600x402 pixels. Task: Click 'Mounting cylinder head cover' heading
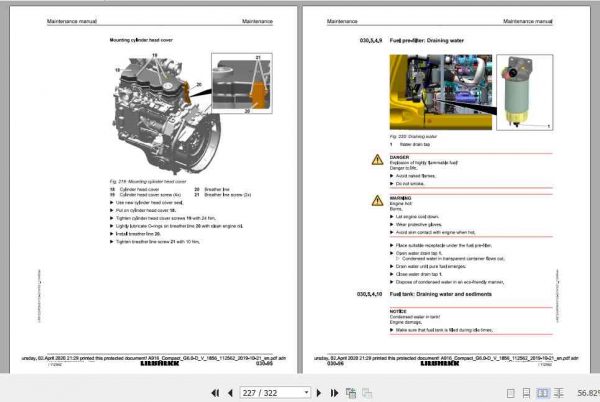(x=141, y=40)
